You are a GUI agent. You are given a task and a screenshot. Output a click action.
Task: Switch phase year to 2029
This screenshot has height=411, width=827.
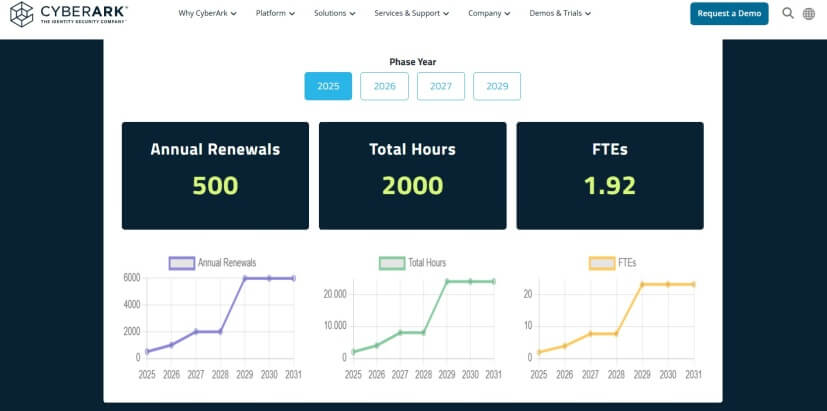click(x=497, y=87)
